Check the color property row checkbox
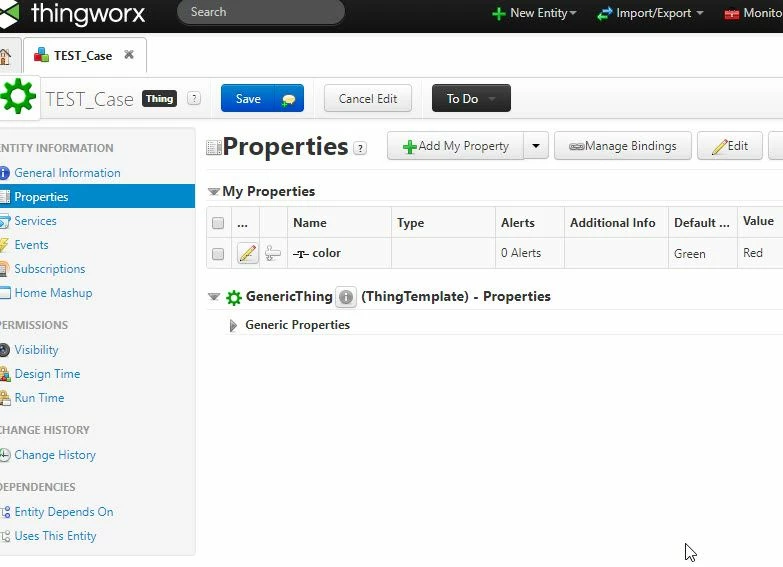The image size is (783, 567). pyautogui.click(x=218, y=254)
